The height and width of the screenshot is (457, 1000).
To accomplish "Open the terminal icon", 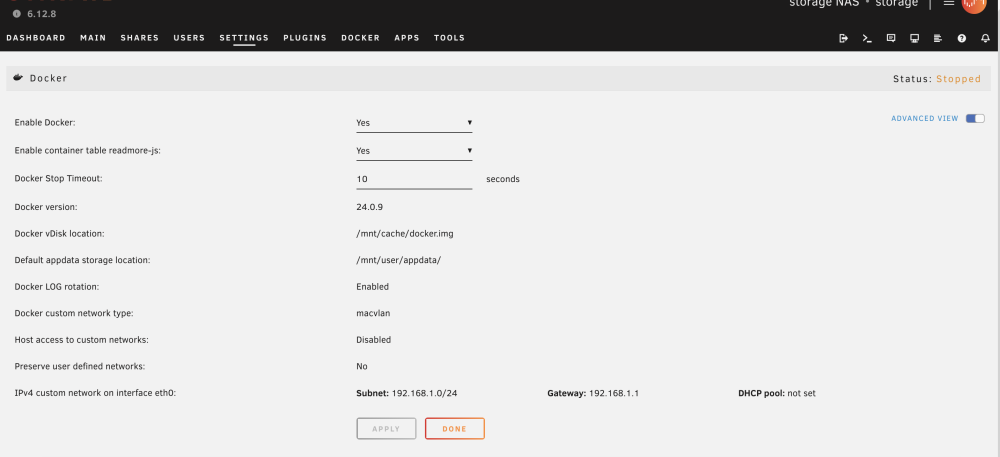I will pyautogui.click(x=867, y=38).
